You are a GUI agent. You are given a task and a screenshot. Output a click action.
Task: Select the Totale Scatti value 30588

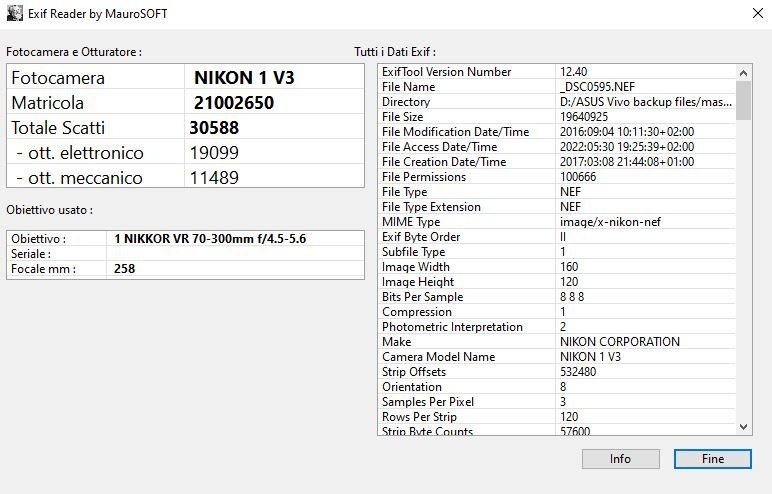point(214,128)
